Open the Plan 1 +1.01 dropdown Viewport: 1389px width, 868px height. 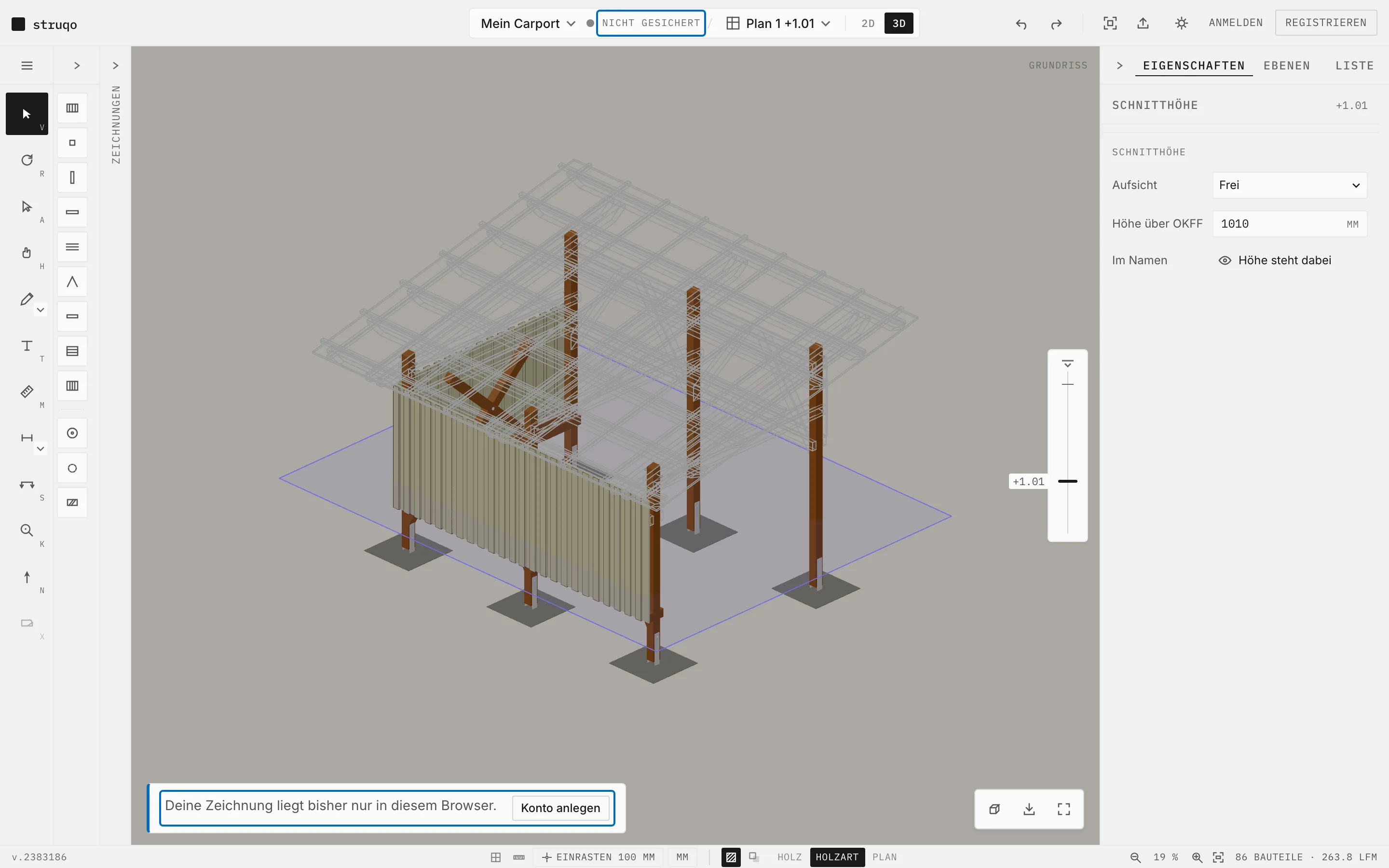[779, 24]
